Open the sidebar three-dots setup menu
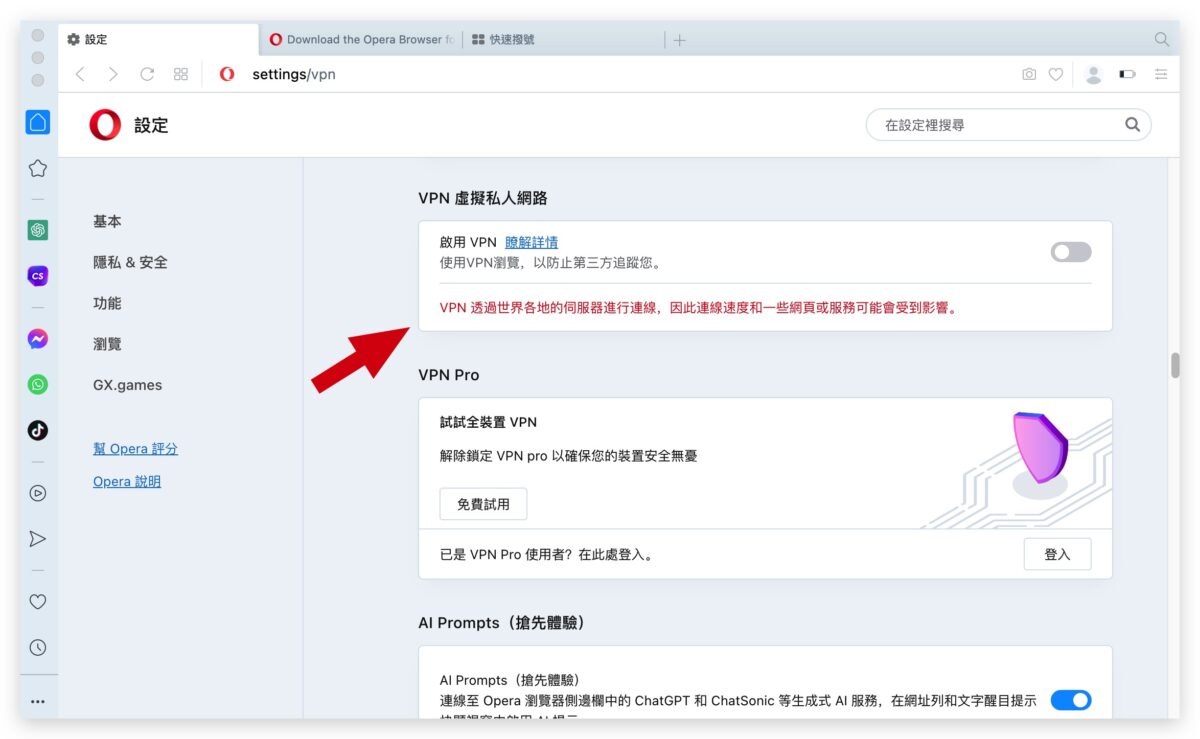 coord(37,701)
